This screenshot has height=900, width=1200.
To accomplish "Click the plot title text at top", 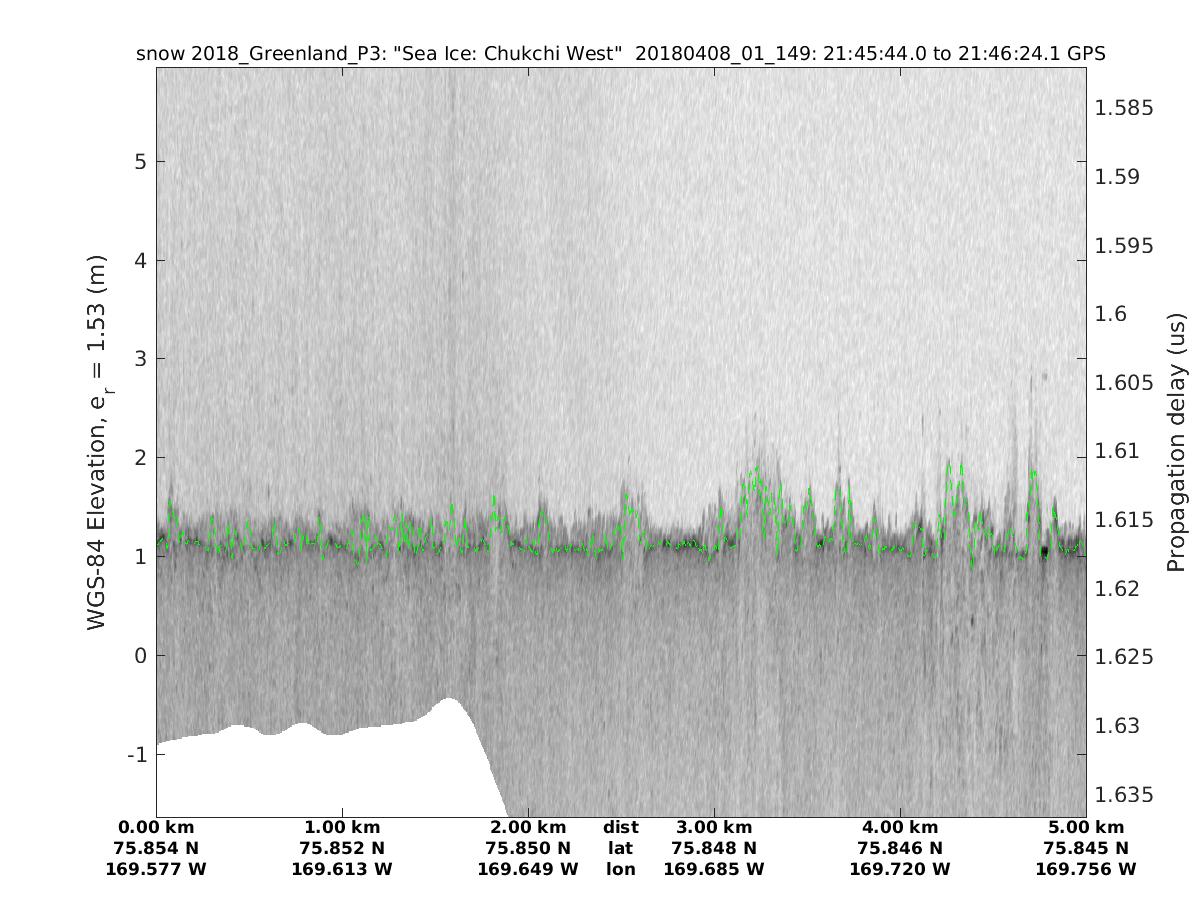I will [620, 54].
